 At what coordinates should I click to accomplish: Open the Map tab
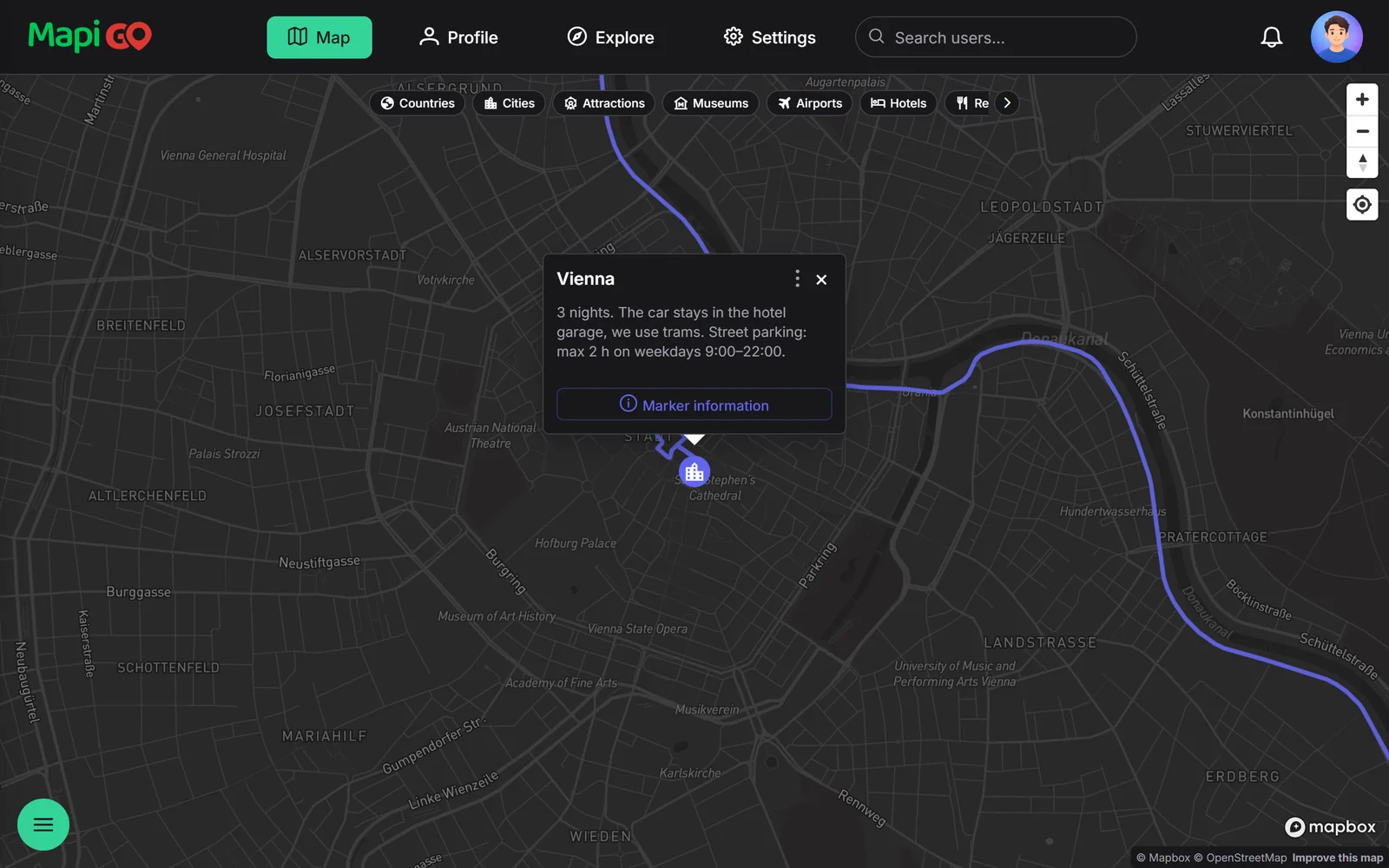319,37
